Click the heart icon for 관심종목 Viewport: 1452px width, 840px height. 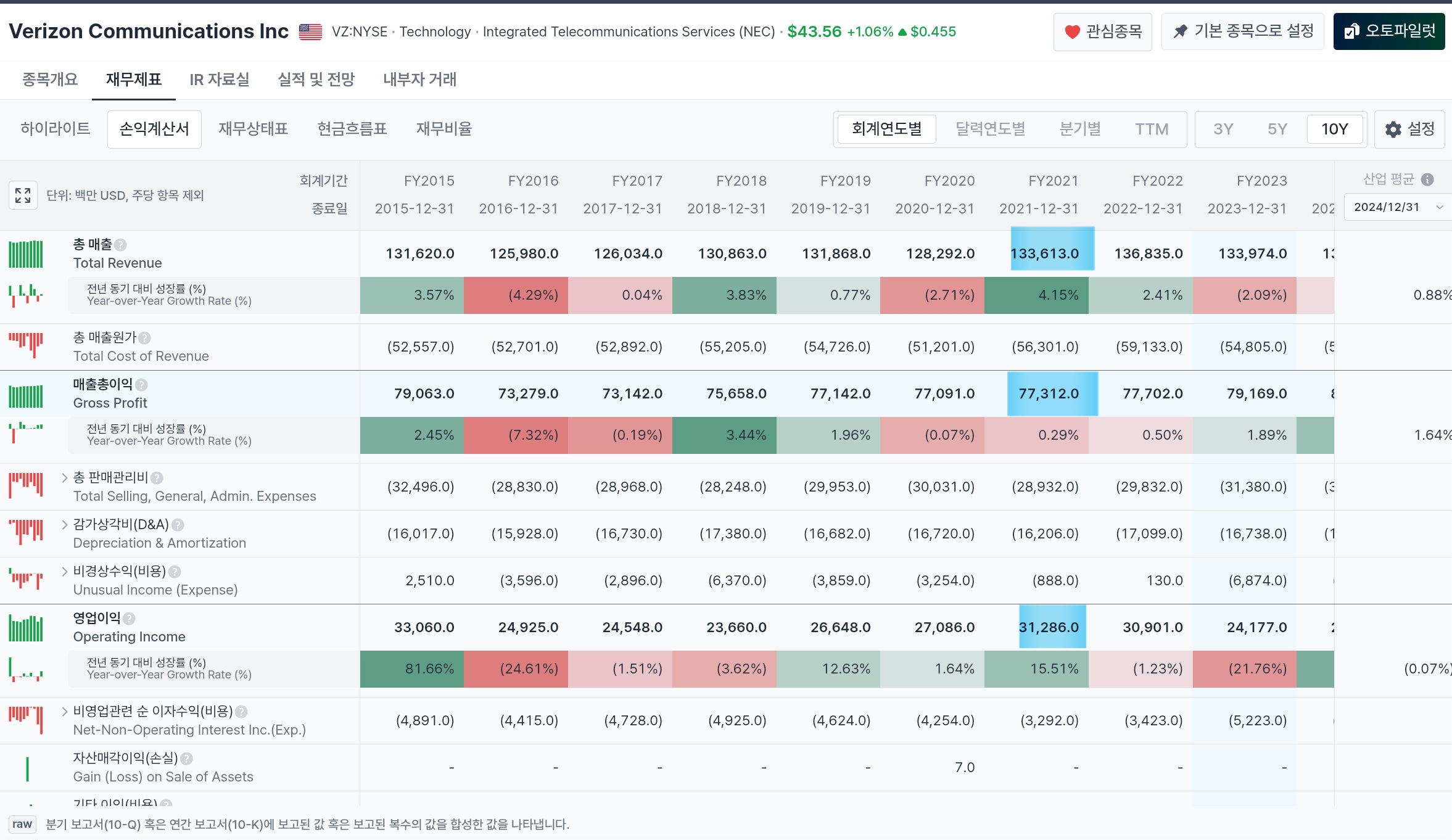(x=1073, y=31)
